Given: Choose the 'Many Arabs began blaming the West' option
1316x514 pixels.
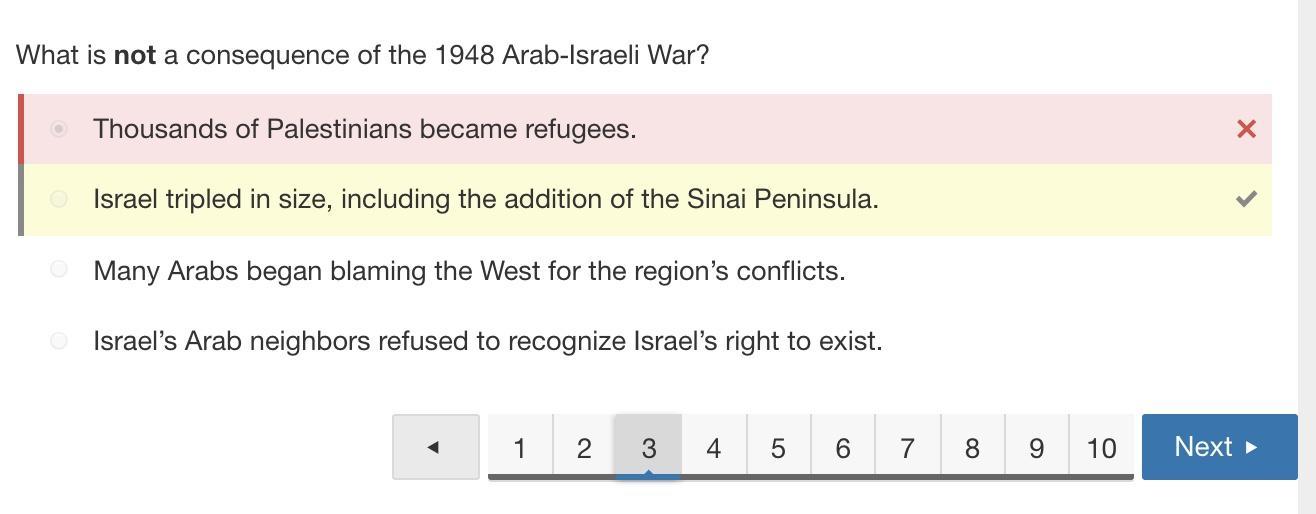Looking at the screenshot, I should (x=59, y=269).
